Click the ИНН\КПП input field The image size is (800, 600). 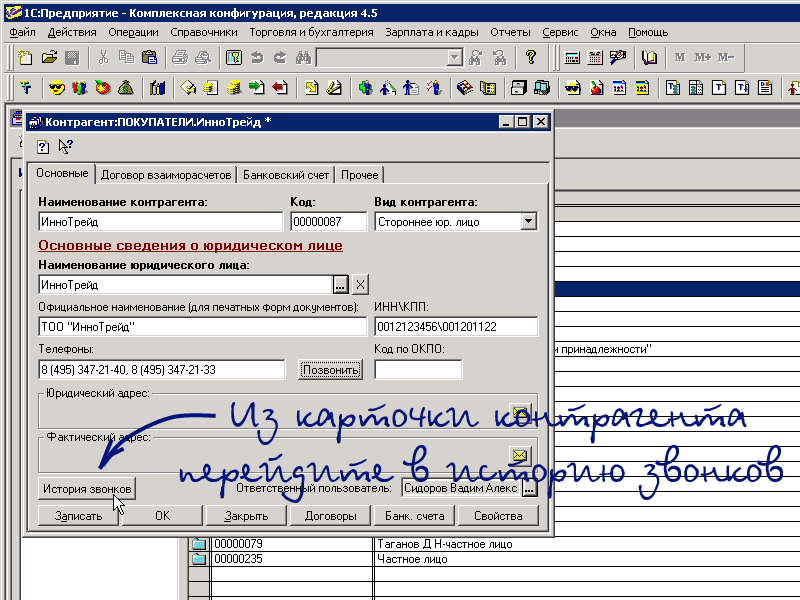(x=456, y=327)
